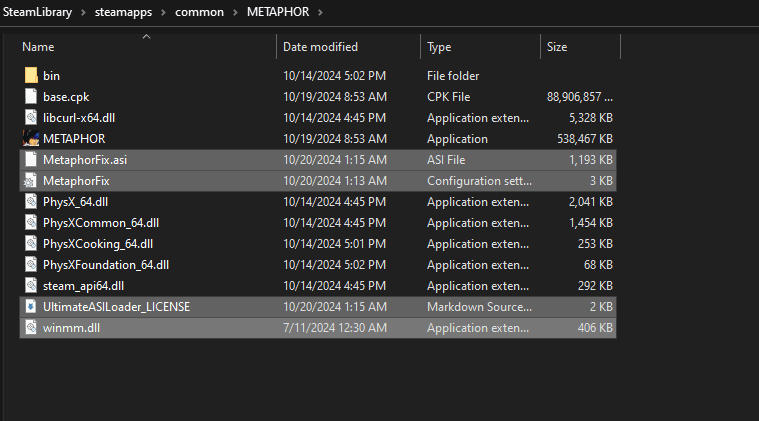This screenshot has width=759, height=421.
Task: Click the Type column header
Action: click(x=440, y=47)
